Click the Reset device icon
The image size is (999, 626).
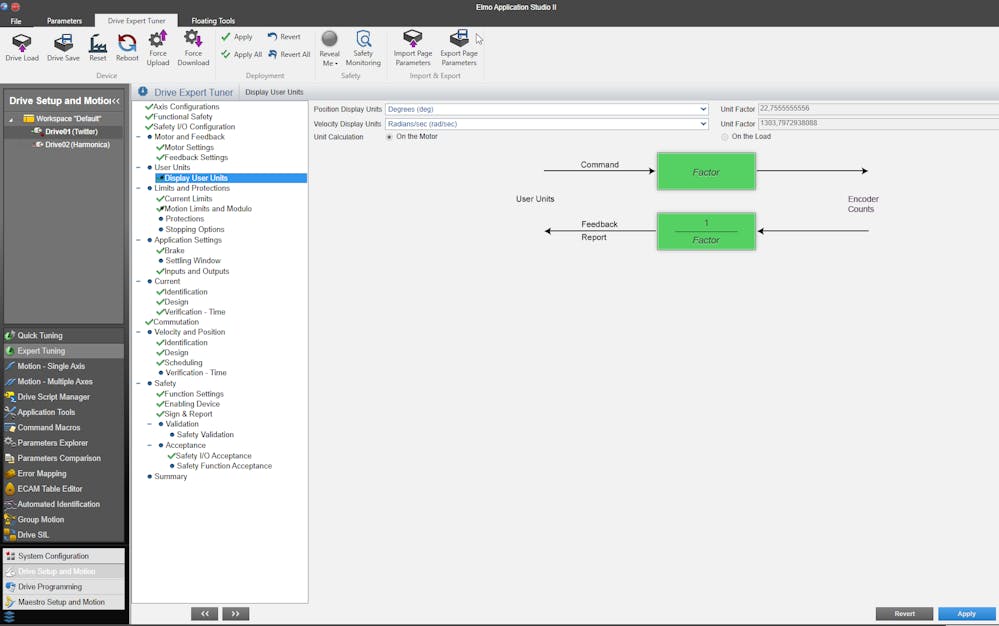[x=97, y=43]
